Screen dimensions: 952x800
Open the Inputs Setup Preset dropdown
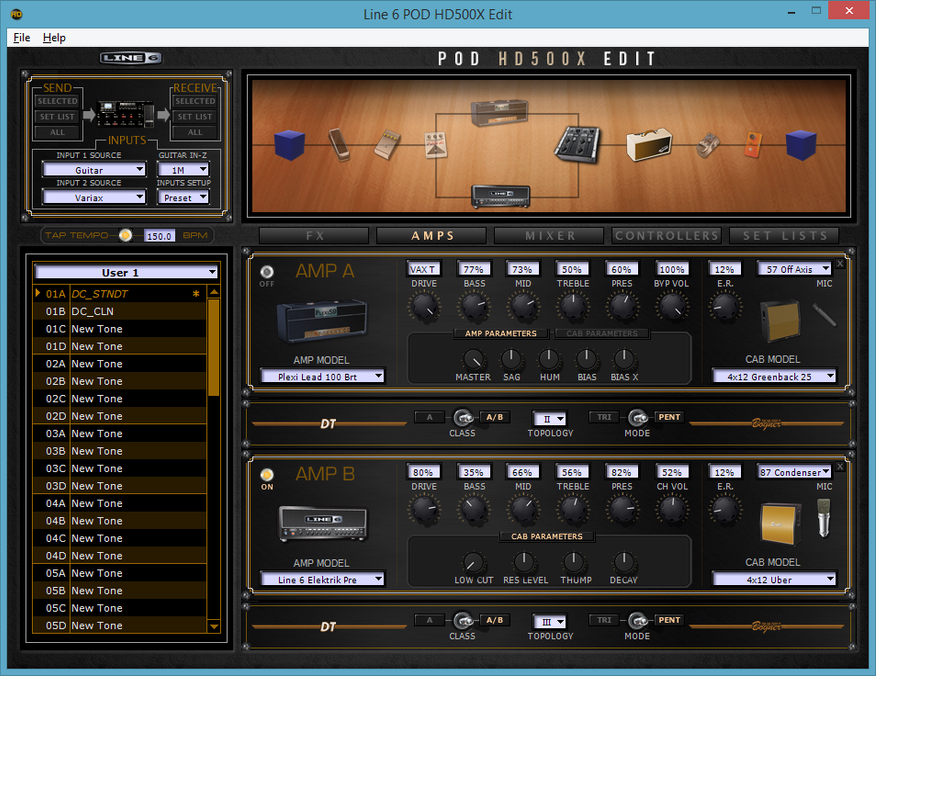[183, 197]
